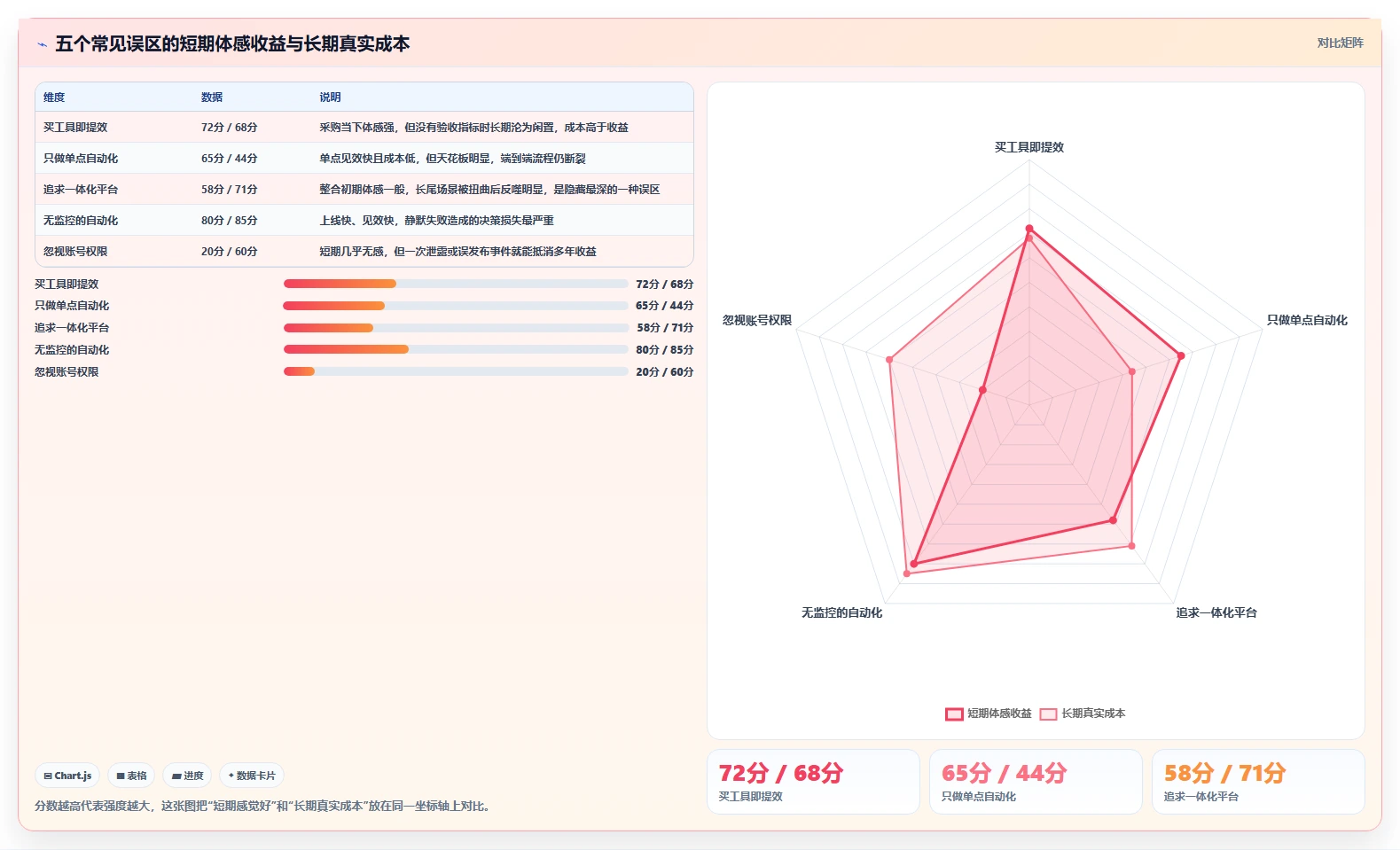Click the 买工具即提效 progress bar

point(456,284)
